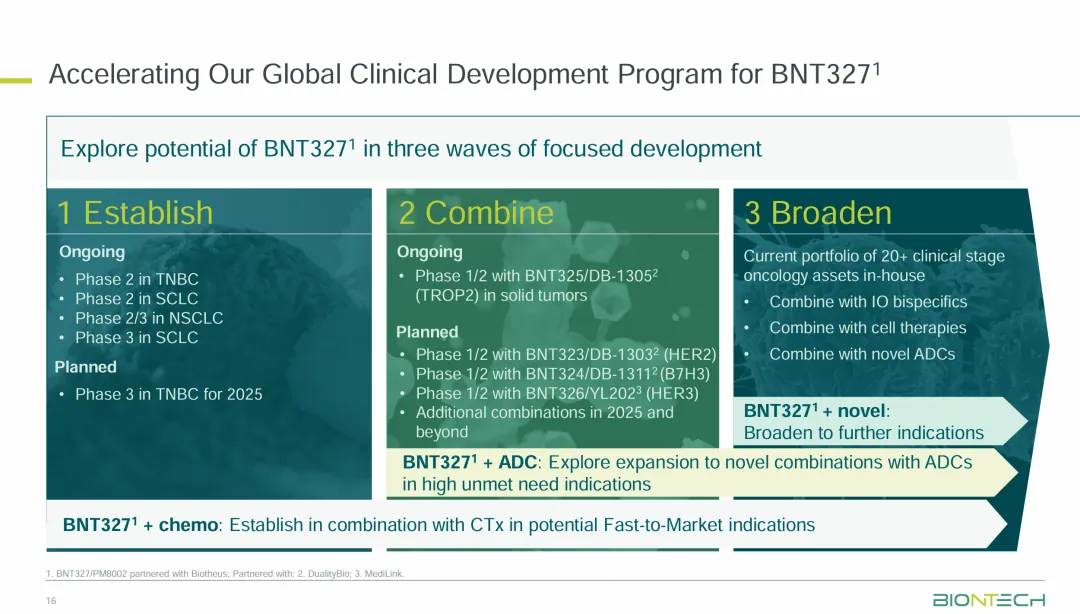Click 'Combine with novel ADCs' bullet
The image size is (1080, 614).
point(861,354)
